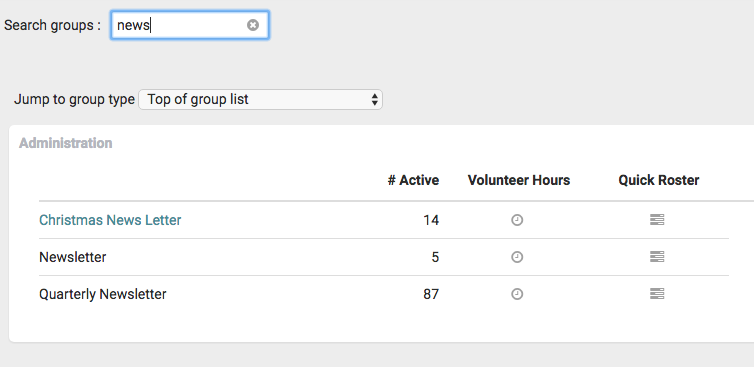
Task: Clear the search groups field
Action: pos(253,25)
